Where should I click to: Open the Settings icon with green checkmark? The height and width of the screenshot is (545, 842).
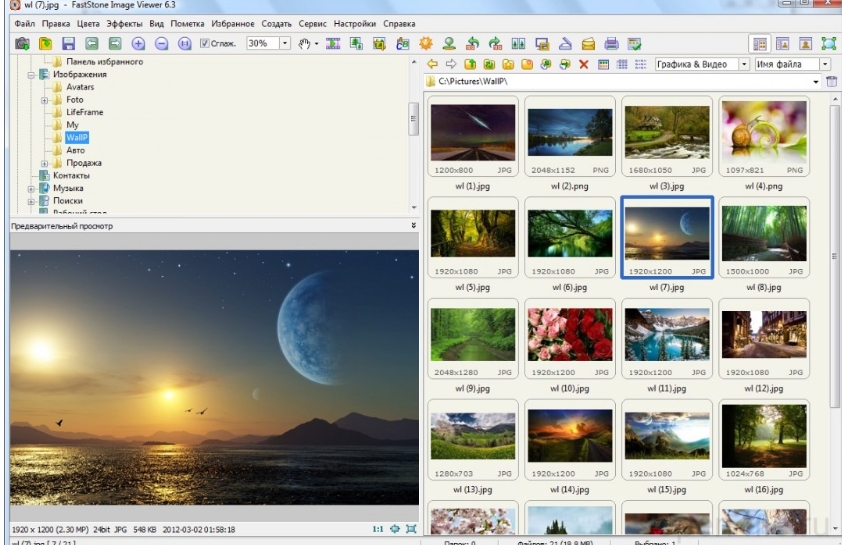634,43
